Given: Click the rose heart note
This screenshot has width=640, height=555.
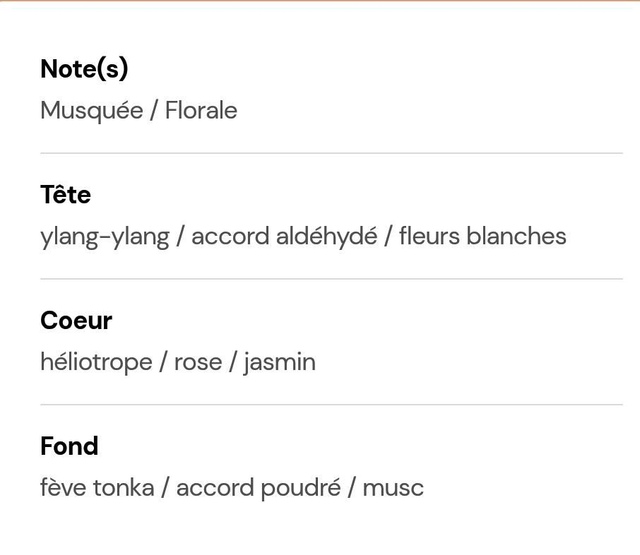Looking at the screenshot, I should tap(198, 362).
